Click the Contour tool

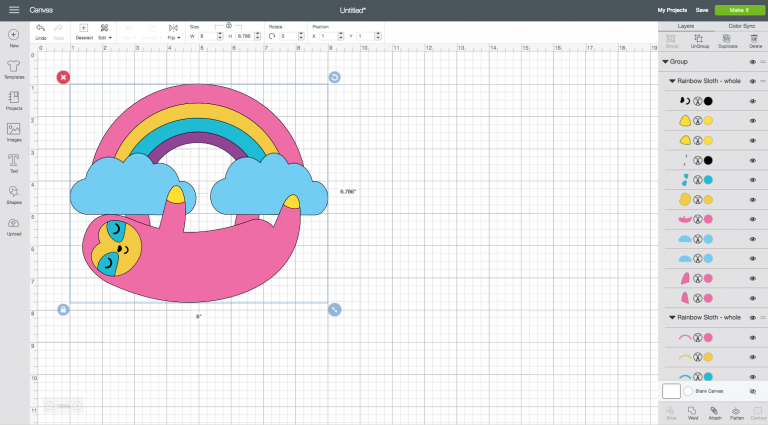point(758,413)
